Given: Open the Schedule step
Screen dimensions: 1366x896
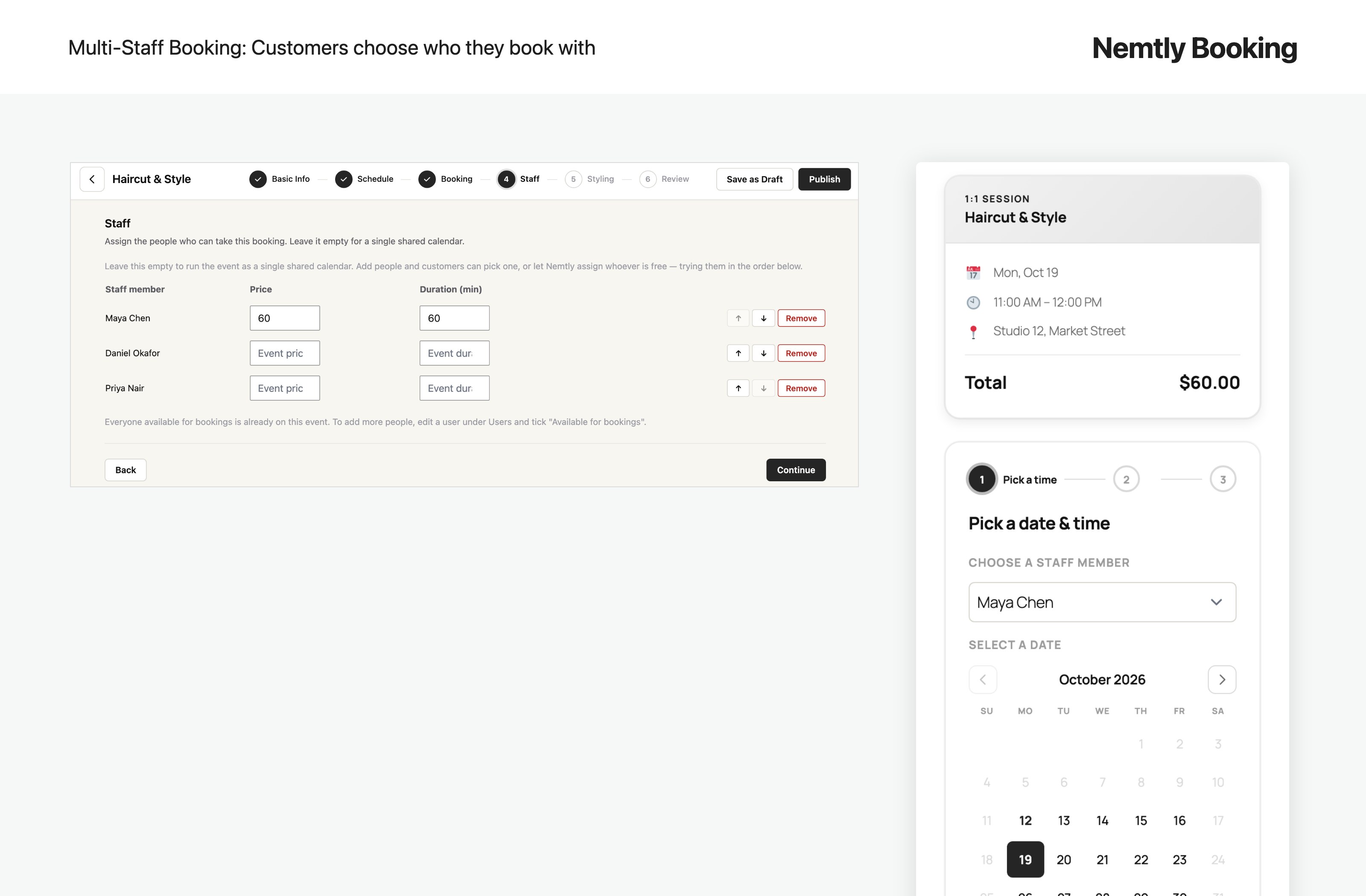Looking at the screenshot, I should (x=365, y=179).
